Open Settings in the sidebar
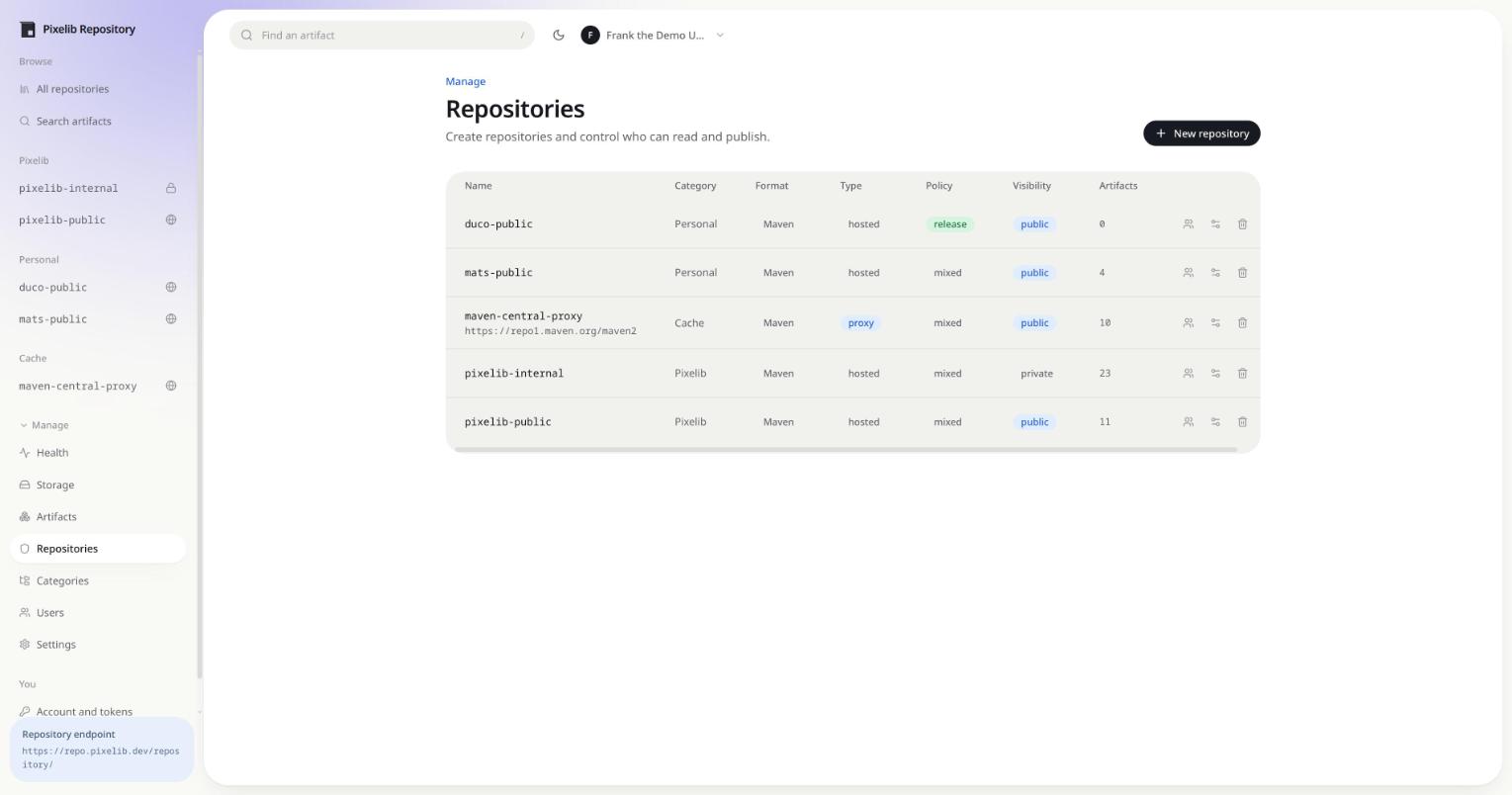1512x795 pixels. 98,644
